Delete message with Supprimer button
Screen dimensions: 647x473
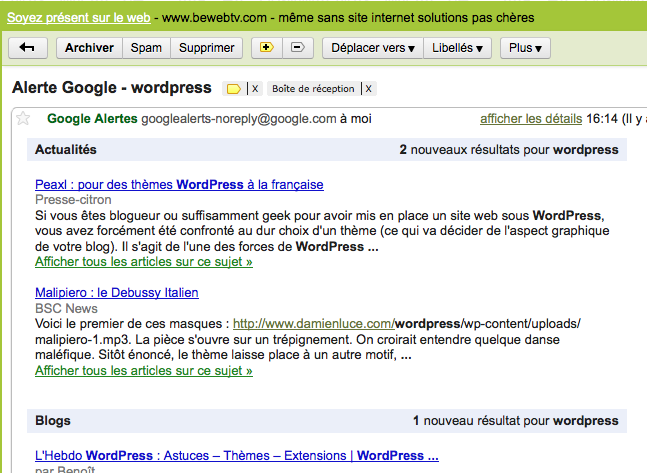point(206,48)
